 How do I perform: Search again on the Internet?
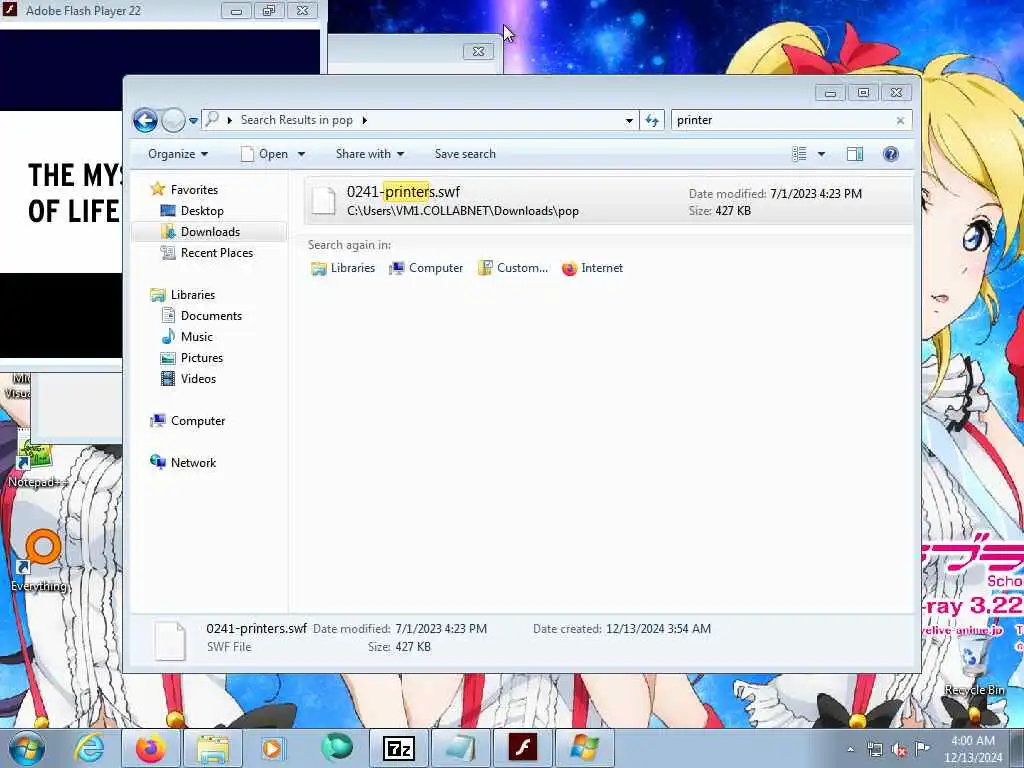(592, 268)
